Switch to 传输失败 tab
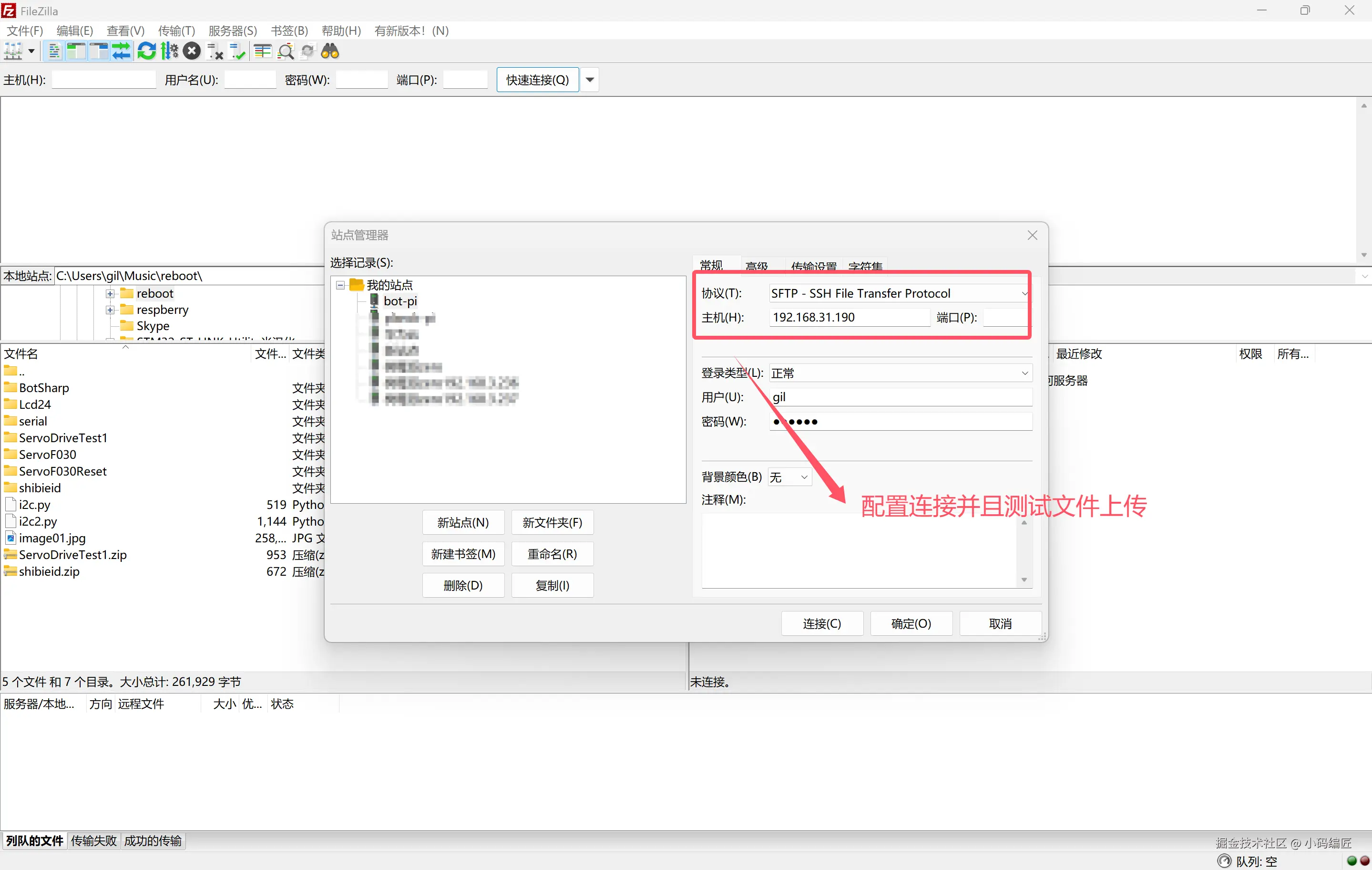The image size is (1372, 870). [x=93, y=841]
